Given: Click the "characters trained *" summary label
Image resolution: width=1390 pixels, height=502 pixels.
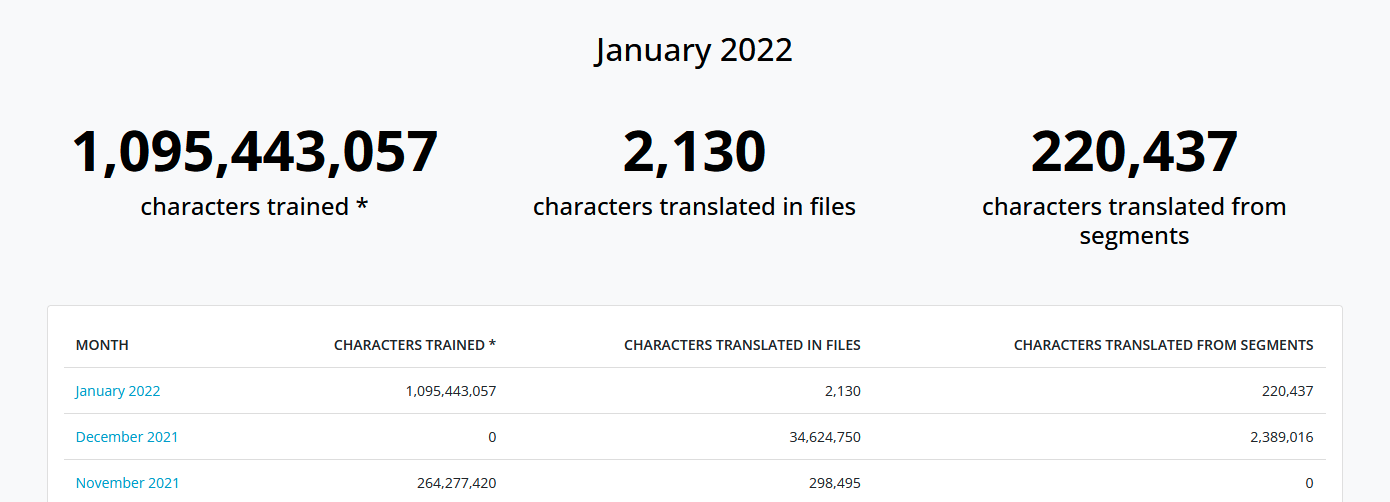Looking at the screenshot, I should coord(255,207).
